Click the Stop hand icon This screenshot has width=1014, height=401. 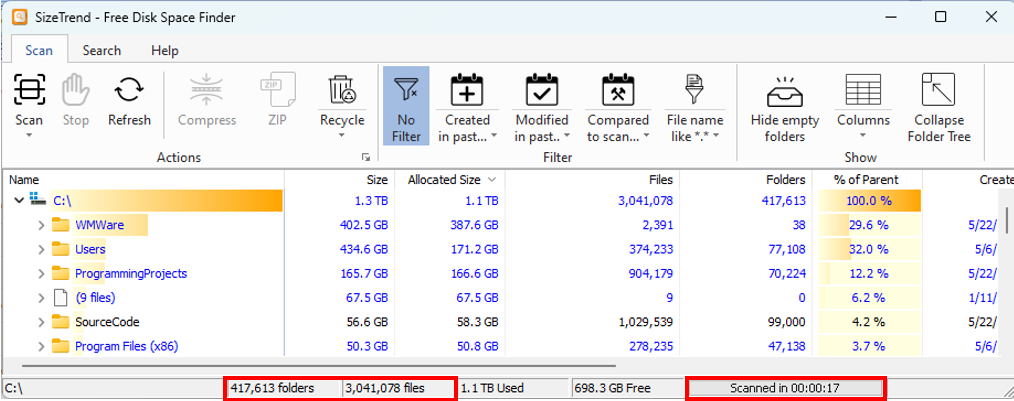tap(75, 89)
